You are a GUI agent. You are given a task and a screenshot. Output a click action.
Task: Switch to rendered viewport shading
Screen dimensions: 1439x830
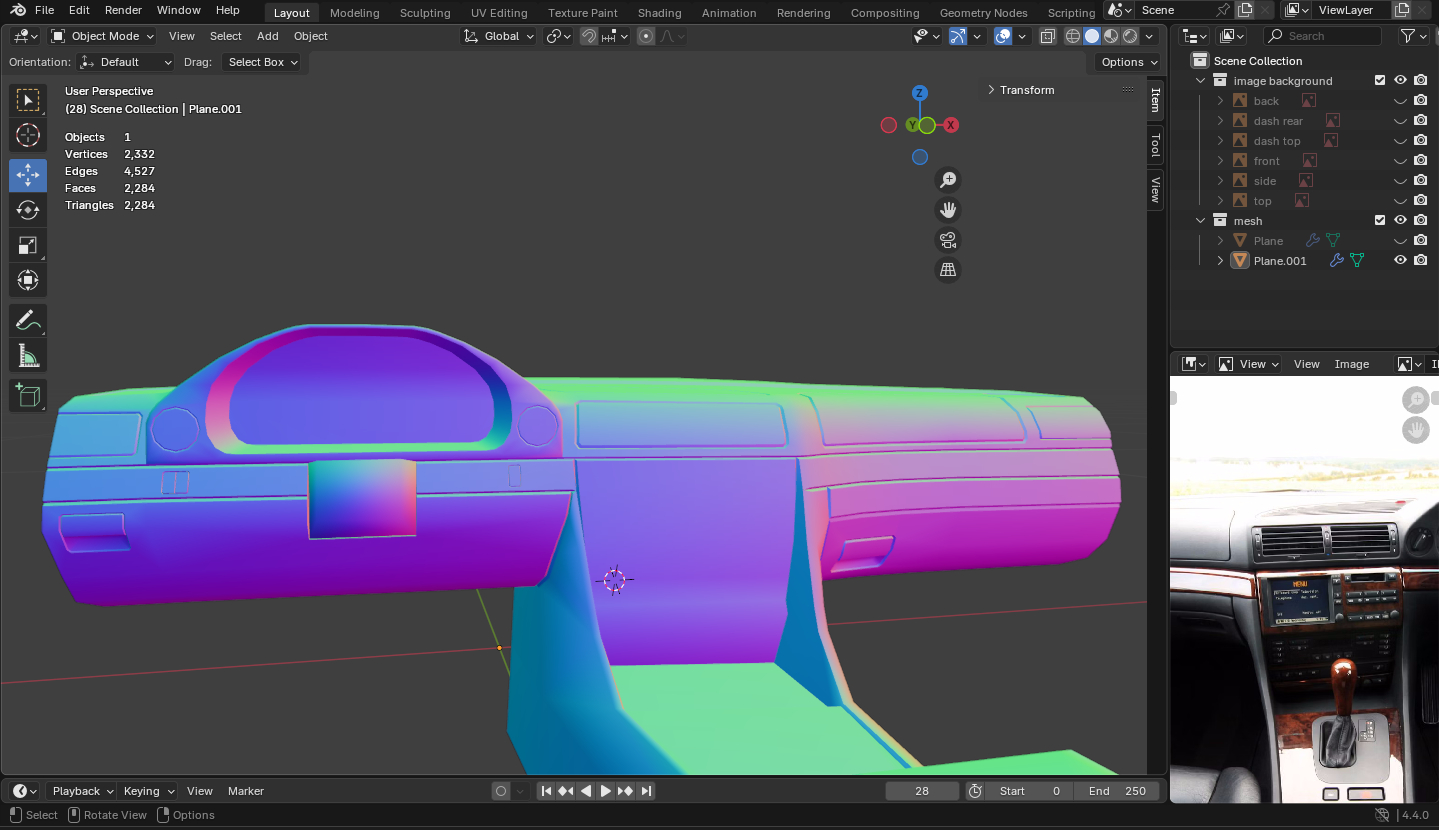(x=1130, y=36)
